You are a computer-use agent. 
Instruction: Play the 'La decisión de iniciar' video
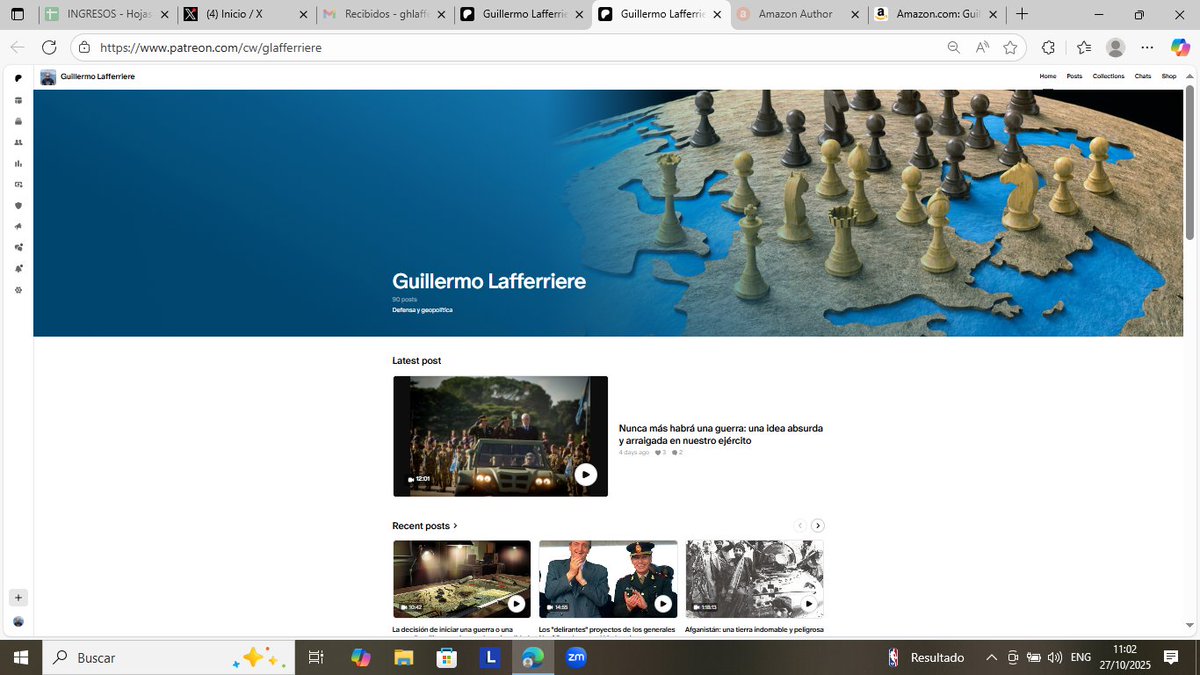click(516, 603)
